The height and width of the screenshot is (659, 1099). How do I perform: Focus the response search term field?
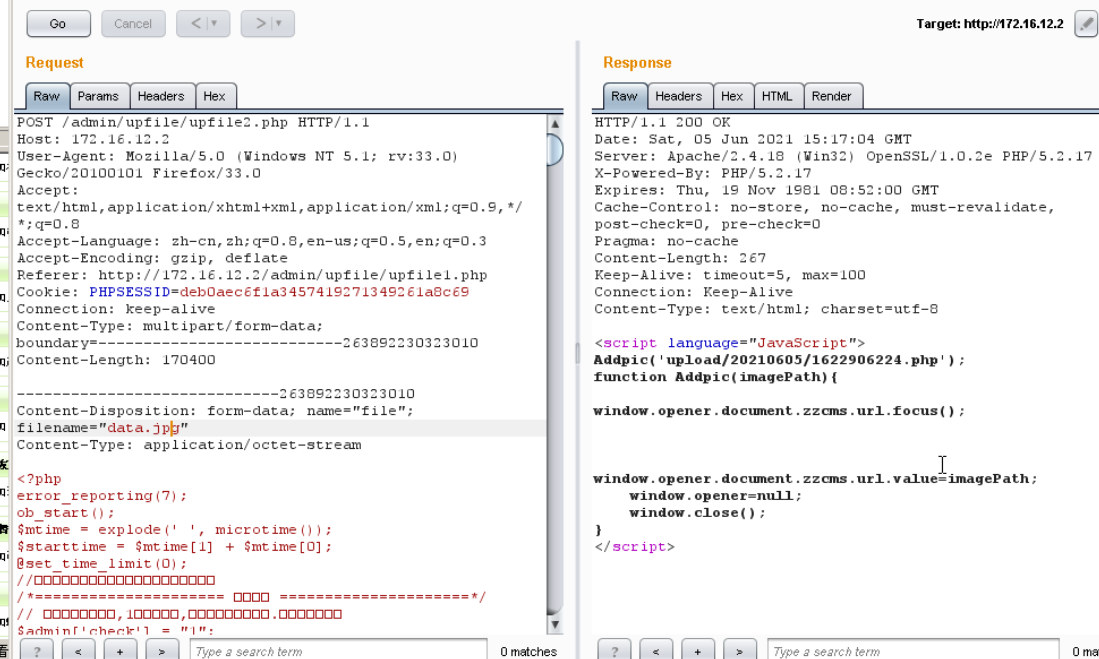(913, 651)
